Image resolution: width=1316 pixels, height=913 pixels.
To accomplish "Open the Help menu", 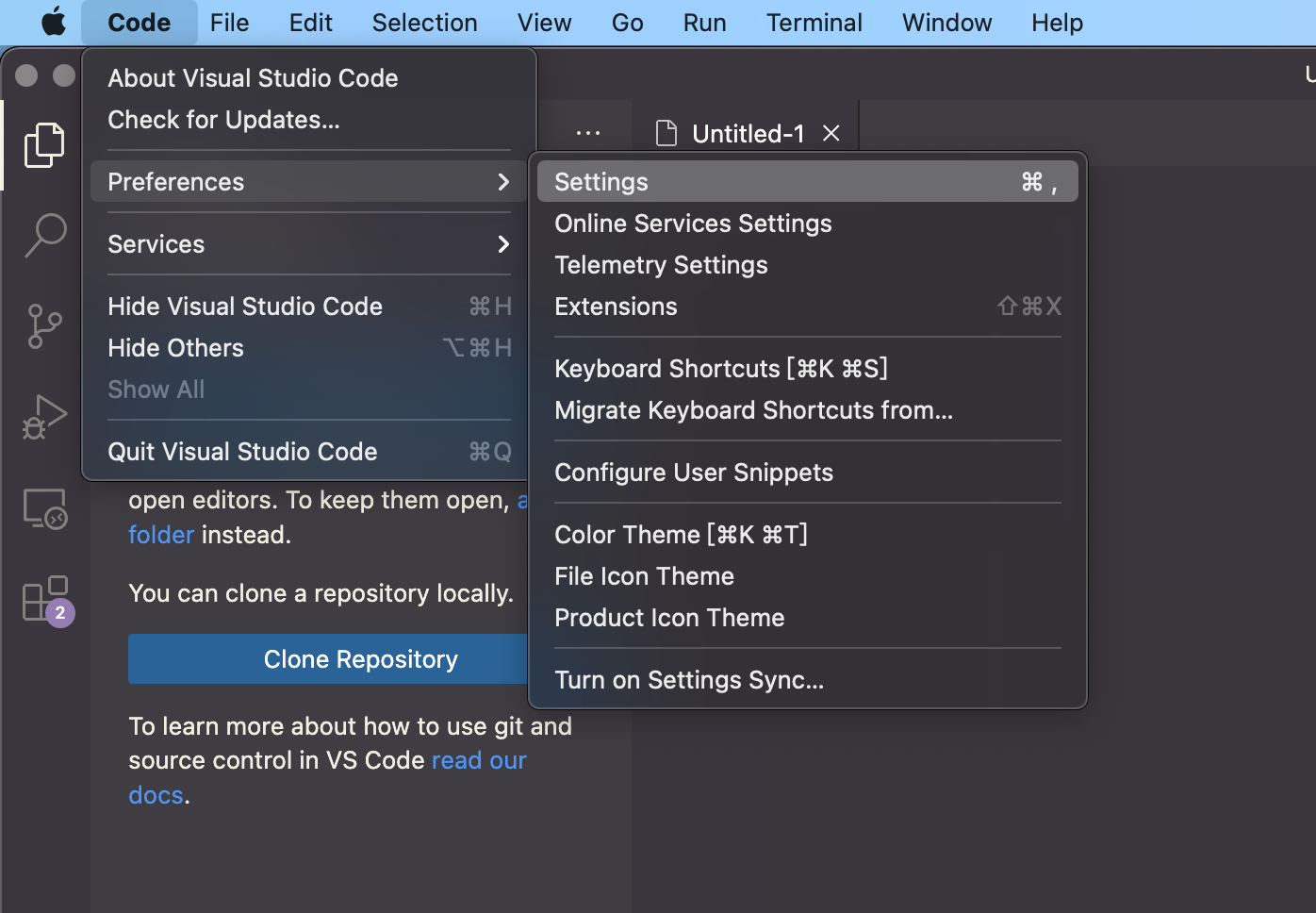I will point(1058,23).
